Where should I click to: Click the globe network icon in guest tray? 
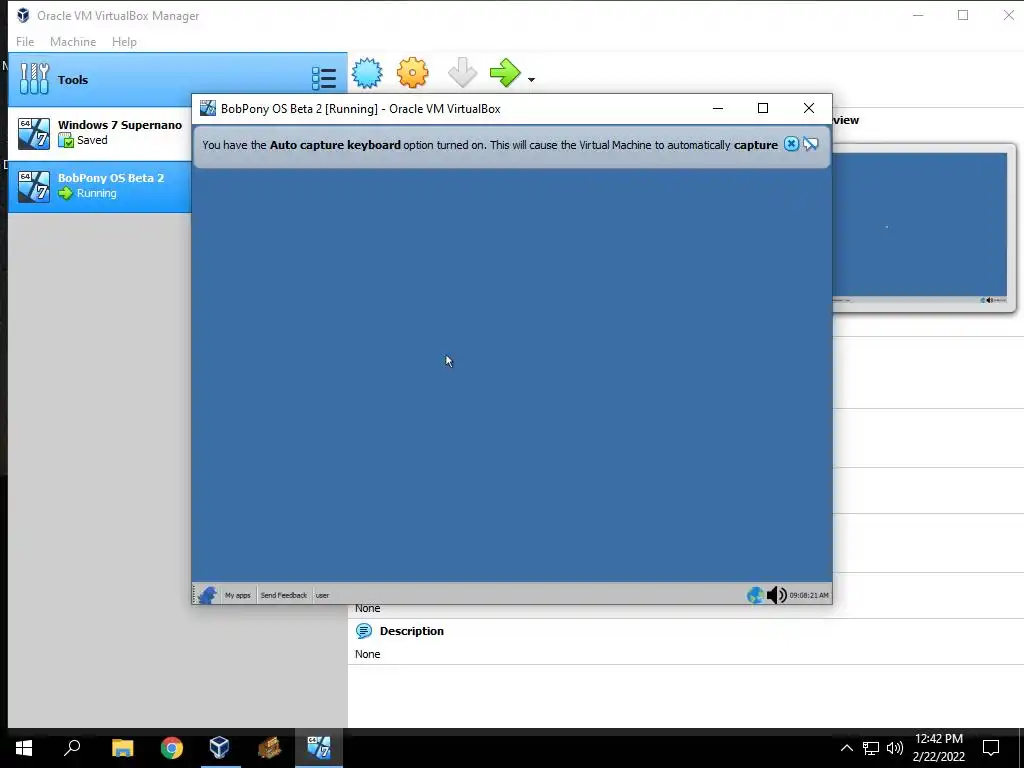tap(755, 595)
